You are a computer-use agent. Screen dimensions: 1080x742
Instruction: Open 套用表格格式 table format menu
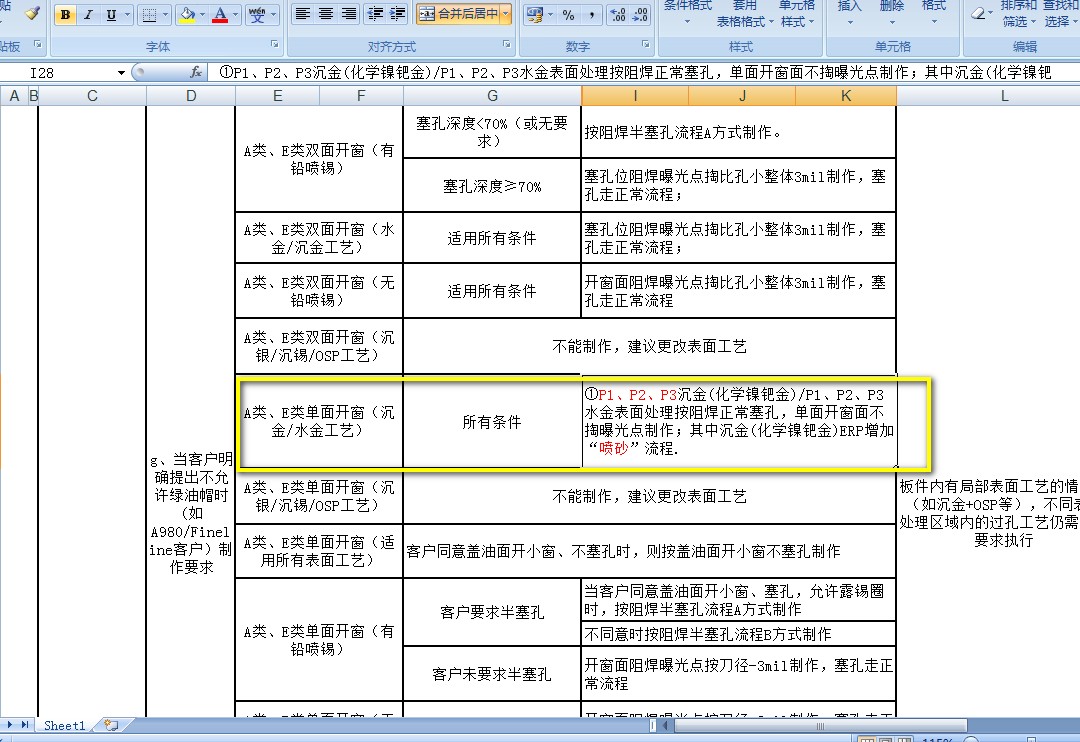(x=745, y=14)
